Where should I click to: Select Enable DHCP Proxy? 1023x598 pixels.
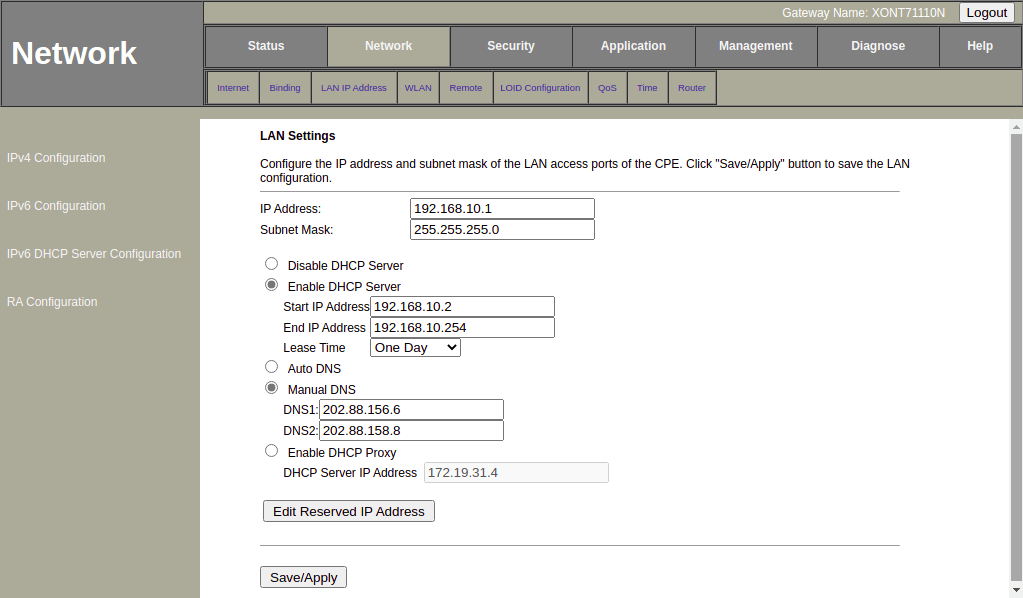[x=271, y=450]
